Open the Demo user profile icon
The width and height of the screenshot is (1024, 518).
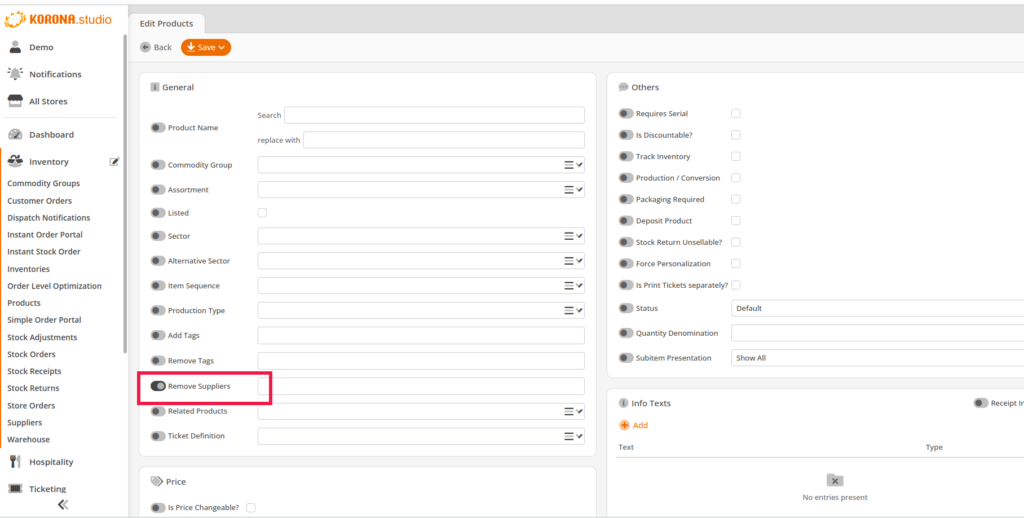coord(15,47)
